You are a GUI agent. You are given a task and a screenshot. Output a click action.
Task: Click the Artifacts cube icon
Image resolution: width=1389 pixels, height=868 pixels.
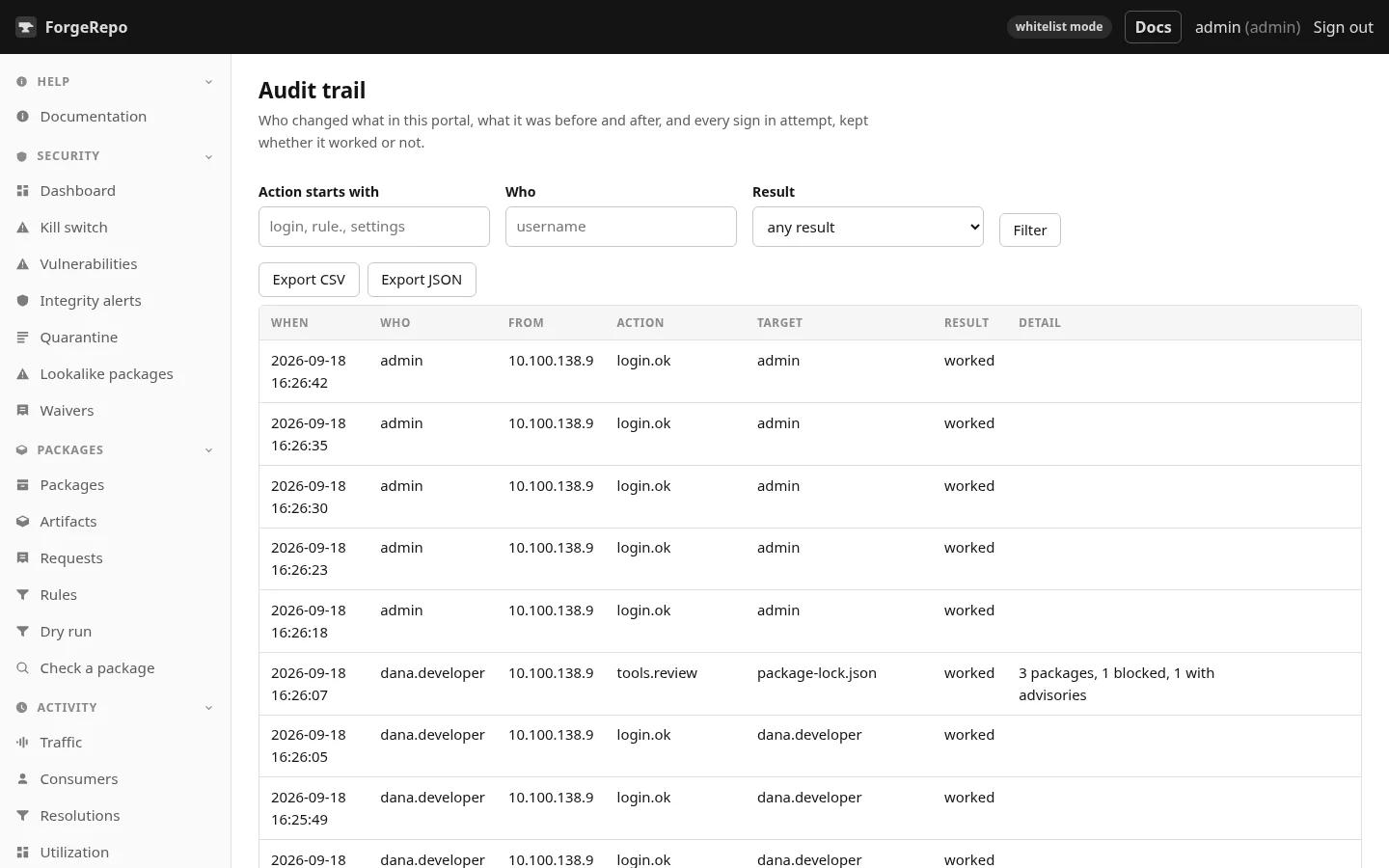22,522
